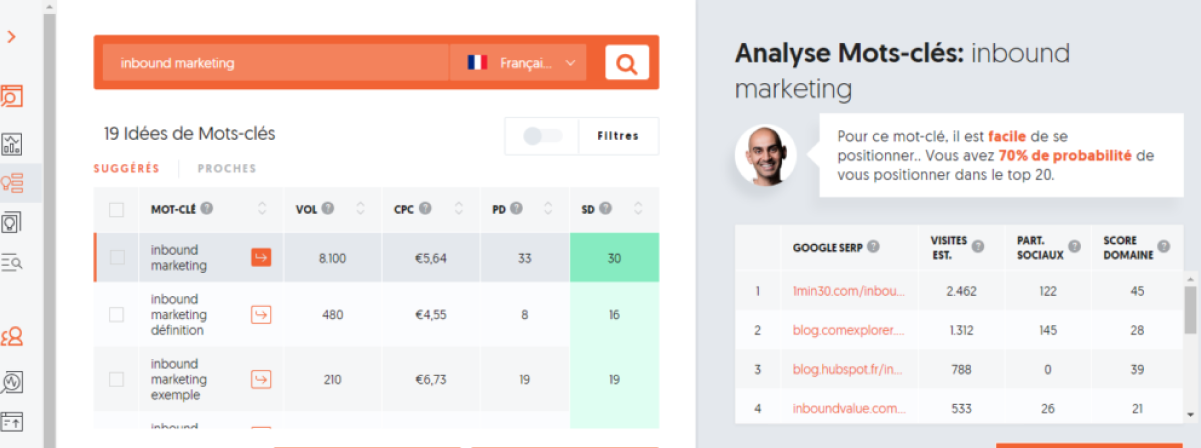Toggle the switch next to Filtres
This screenshot has height=448, width=1201.
[x=543, y=136]
